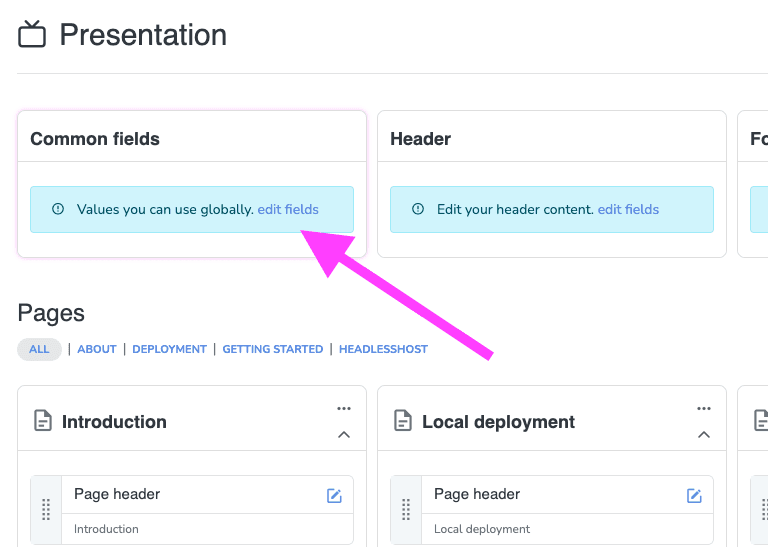This screenshot has width=768, height=547.
Task: Collapse the Introduction page card
Action: click(x=344, y=435)
